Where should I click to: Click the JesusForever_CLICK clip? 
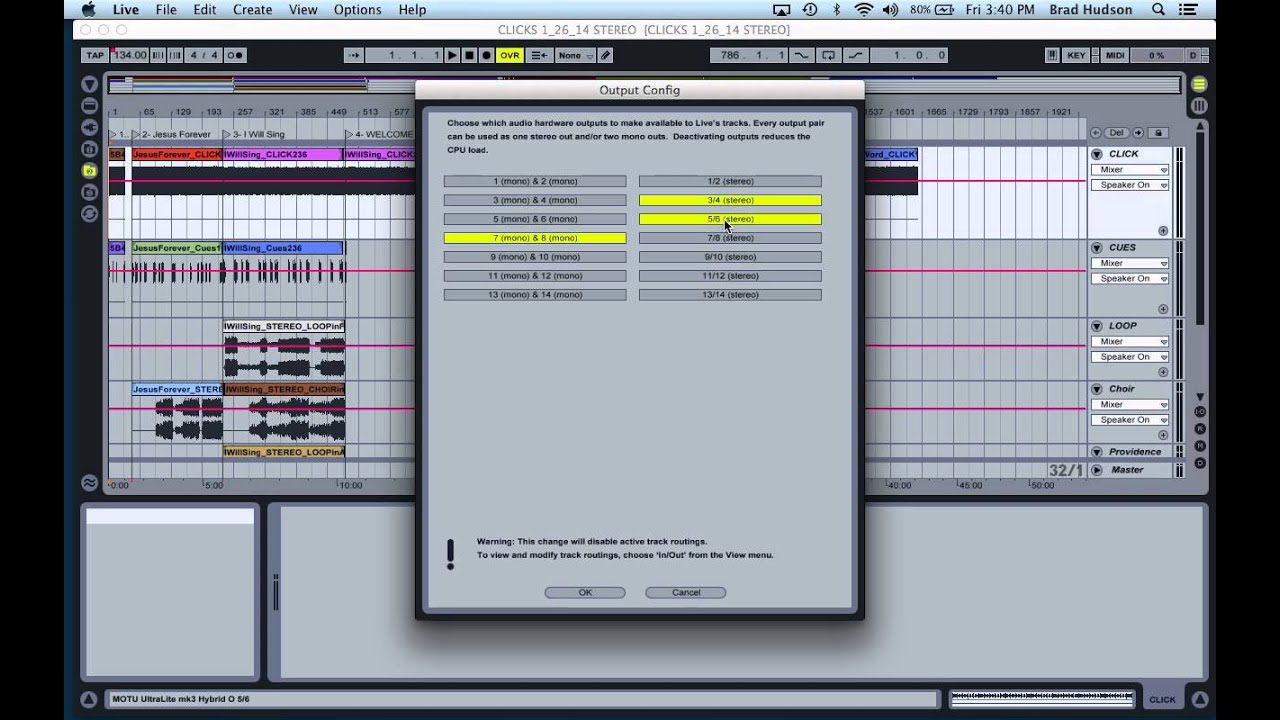point(177,155)
